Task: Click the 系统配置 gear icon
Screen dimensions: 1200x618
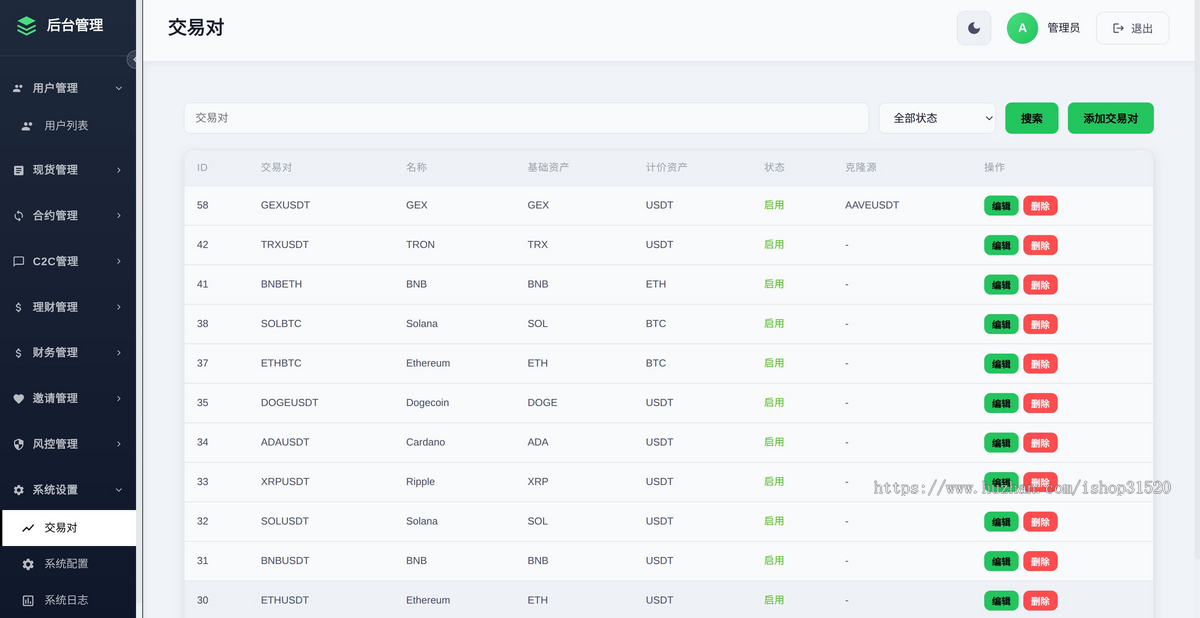Action: pyautogui.click(x=28, y=564)
